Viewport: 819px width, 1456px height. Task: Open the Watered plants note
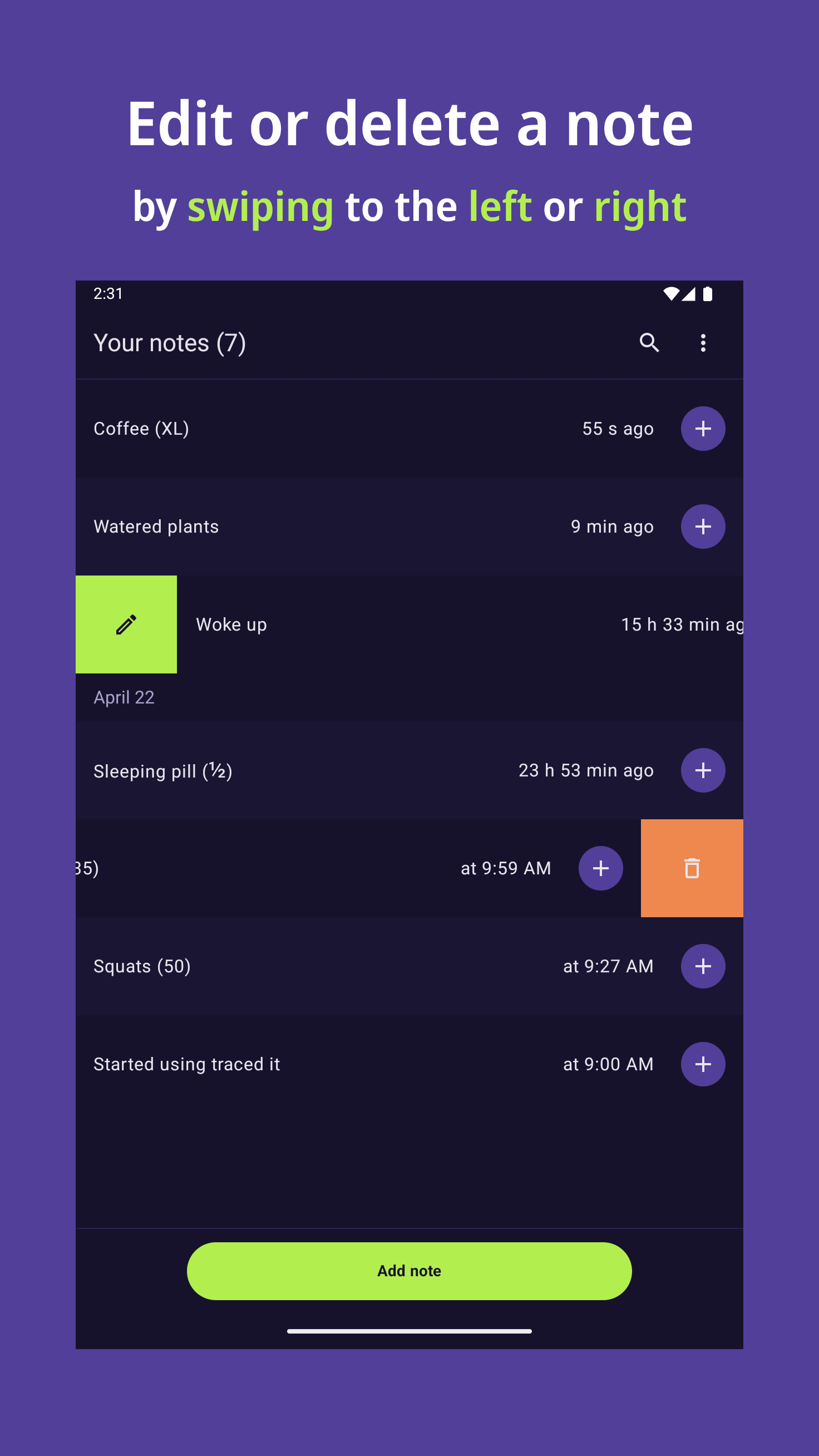[x=156, y=526]
